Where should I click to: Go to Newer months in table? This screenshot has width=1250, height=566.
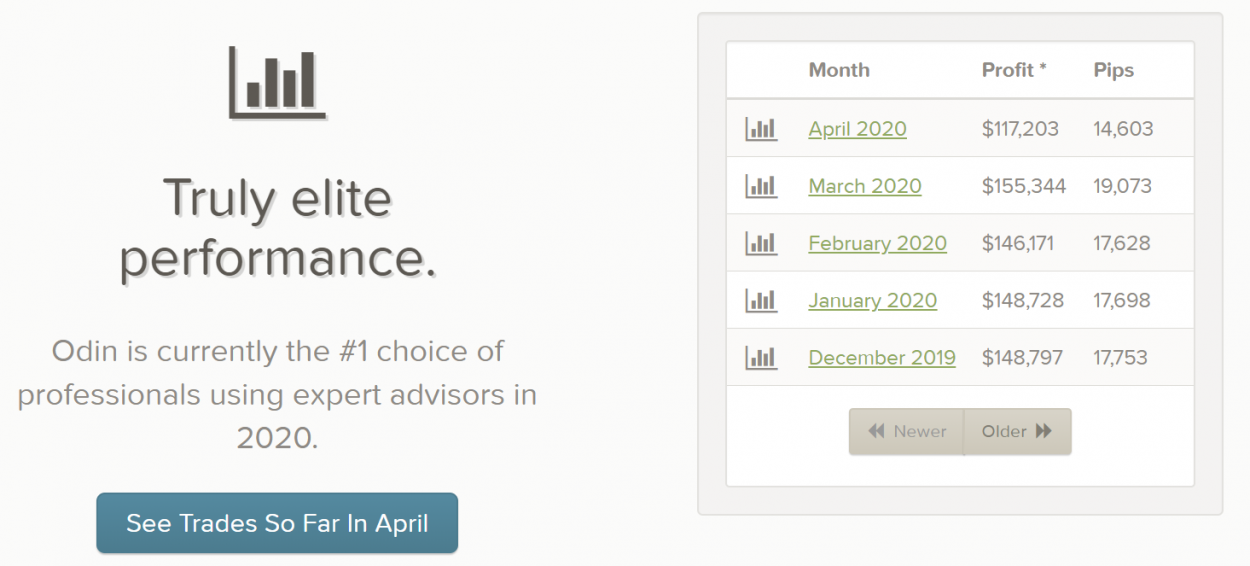906,431
